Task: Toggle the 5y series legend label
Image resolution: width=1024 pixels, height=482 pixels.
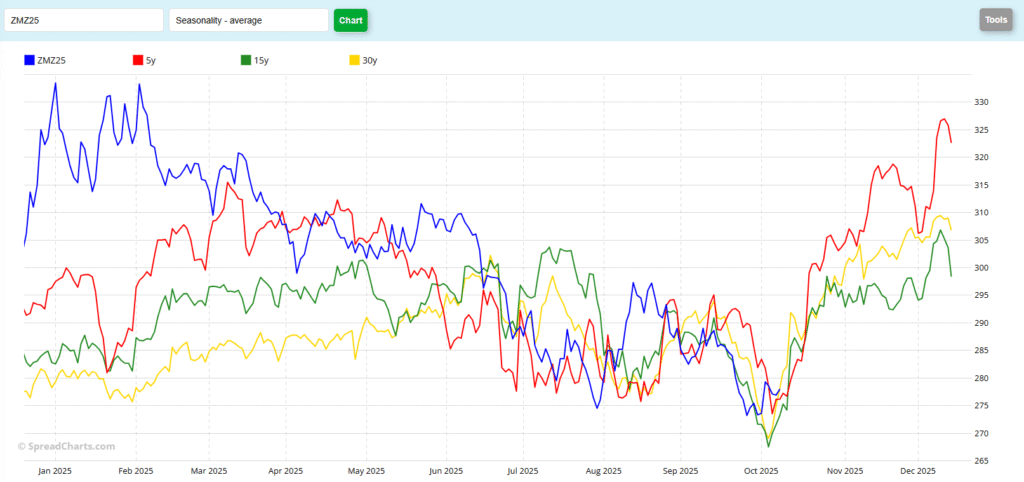Action: [151, 61]
